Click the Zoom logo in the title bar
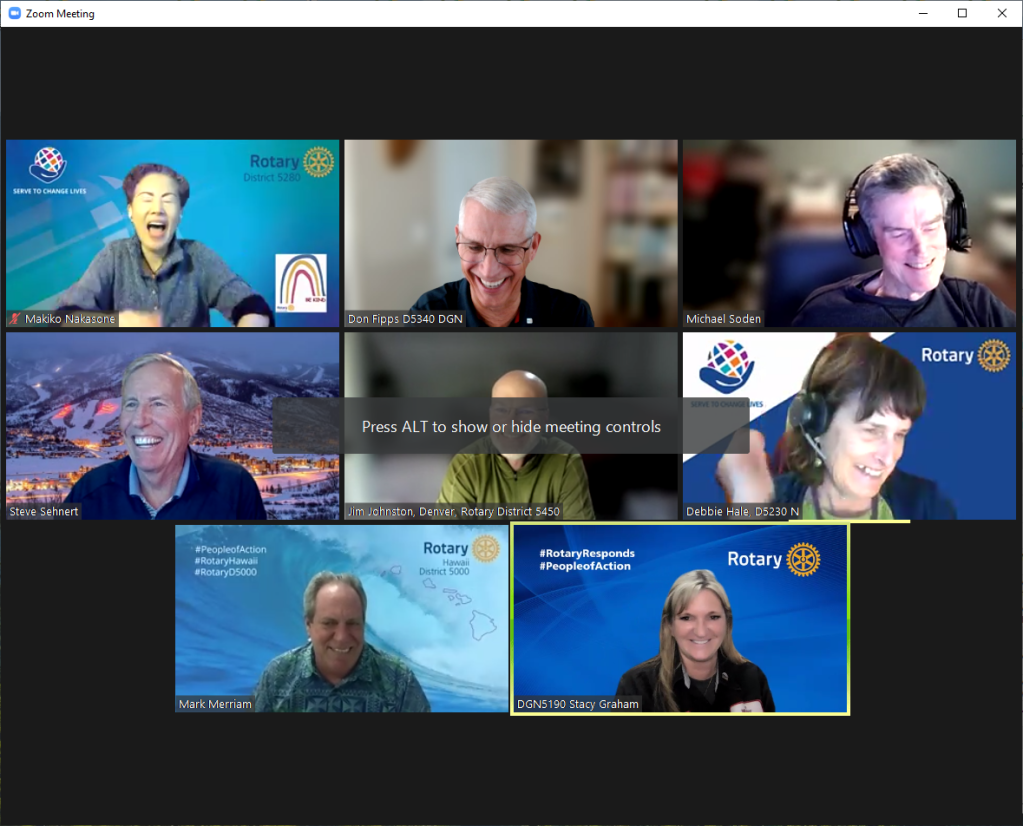 14,14
